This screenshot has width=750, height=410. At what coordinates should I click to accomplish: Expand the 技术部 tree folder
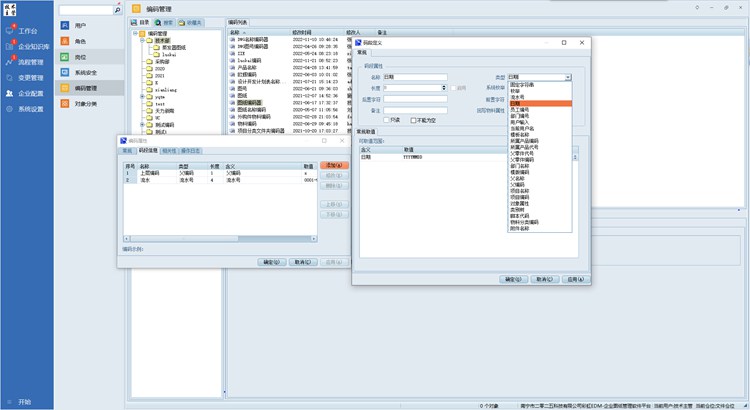141,41
